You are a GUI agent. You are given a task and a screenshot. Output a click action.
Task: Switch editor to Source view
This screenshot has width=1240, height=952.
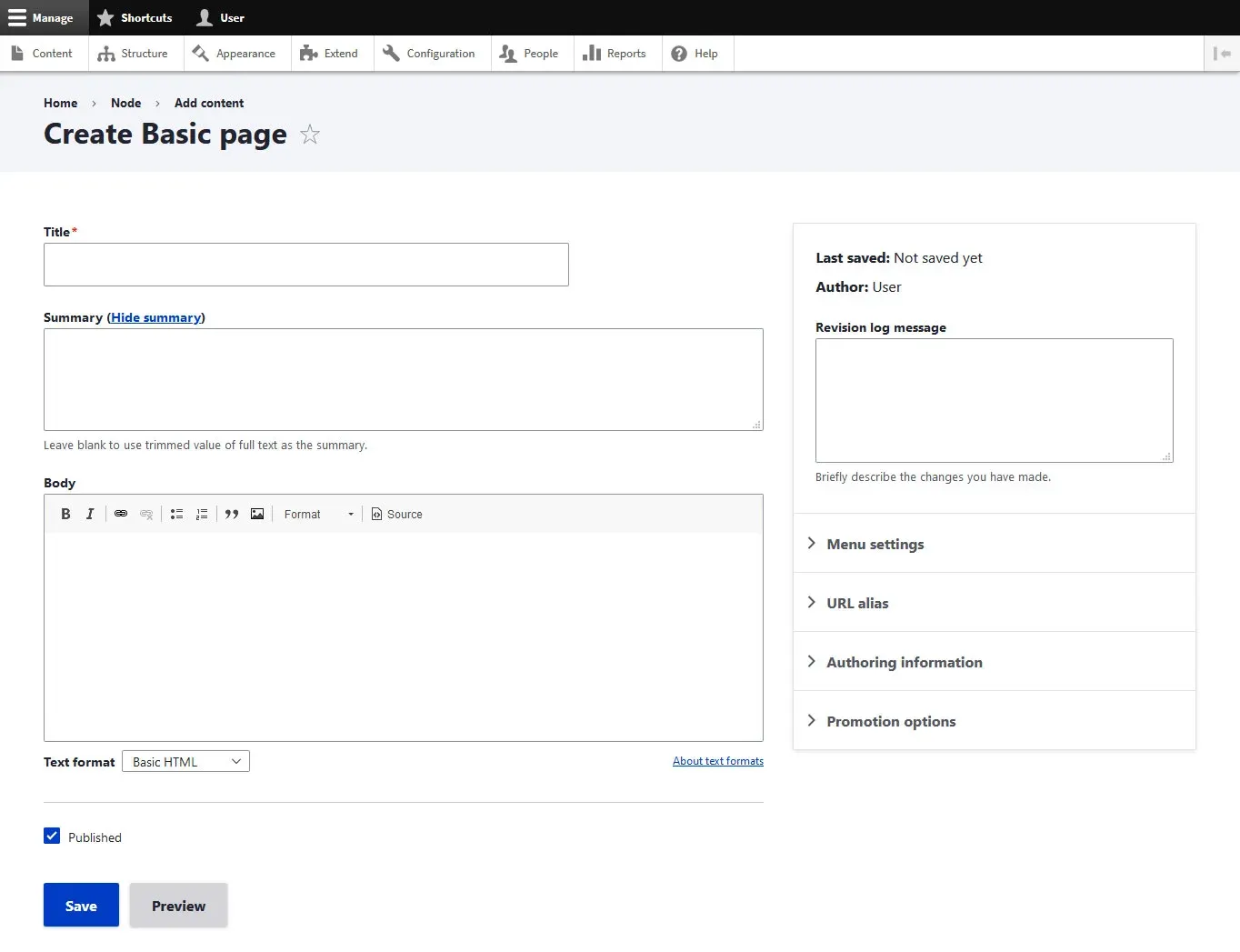[x=396, y=514]
